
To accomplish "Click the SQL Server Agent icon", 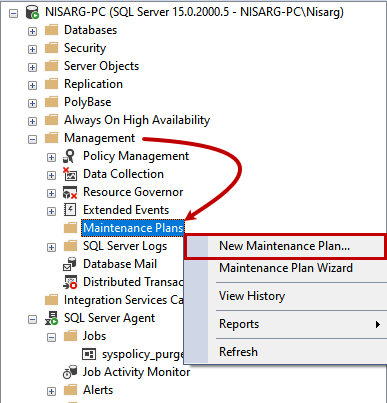I will (x=51, y=318).
